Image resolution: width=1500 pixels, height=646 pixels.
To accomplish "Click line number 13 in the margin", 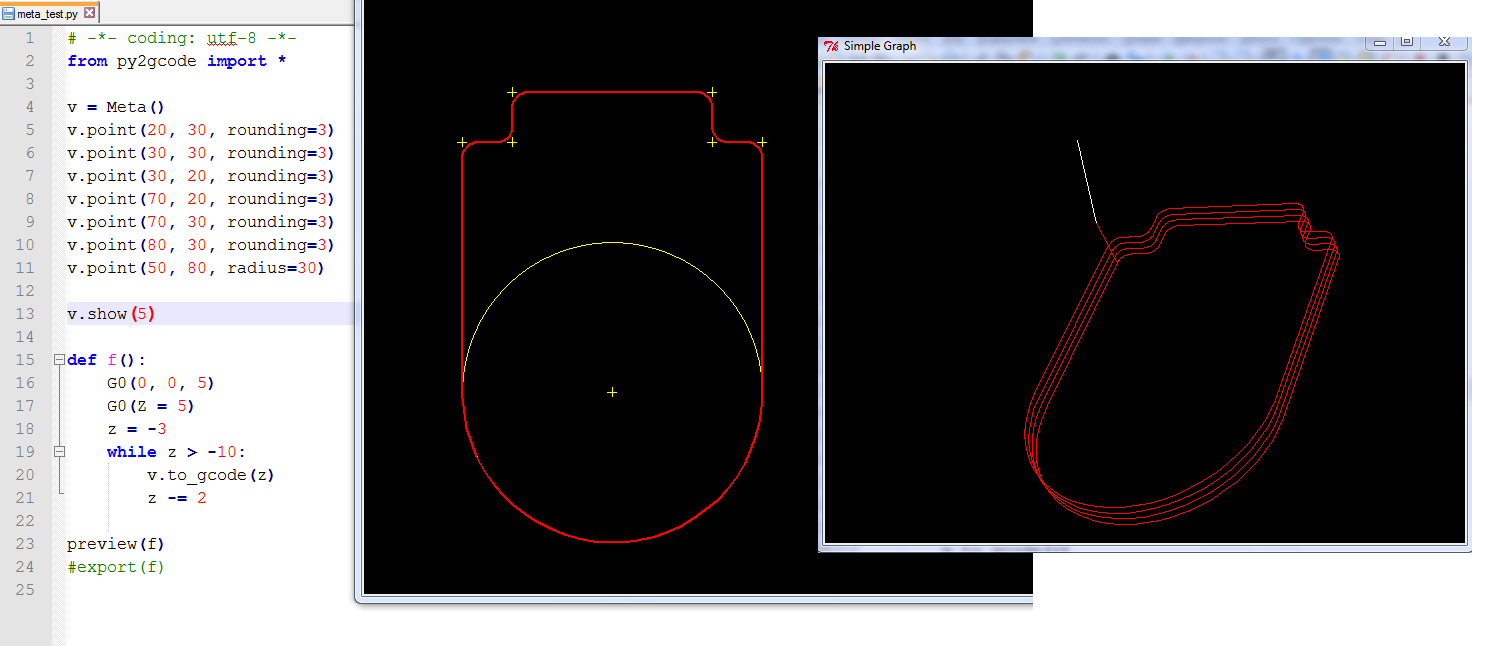I will (x=25, y=314).
